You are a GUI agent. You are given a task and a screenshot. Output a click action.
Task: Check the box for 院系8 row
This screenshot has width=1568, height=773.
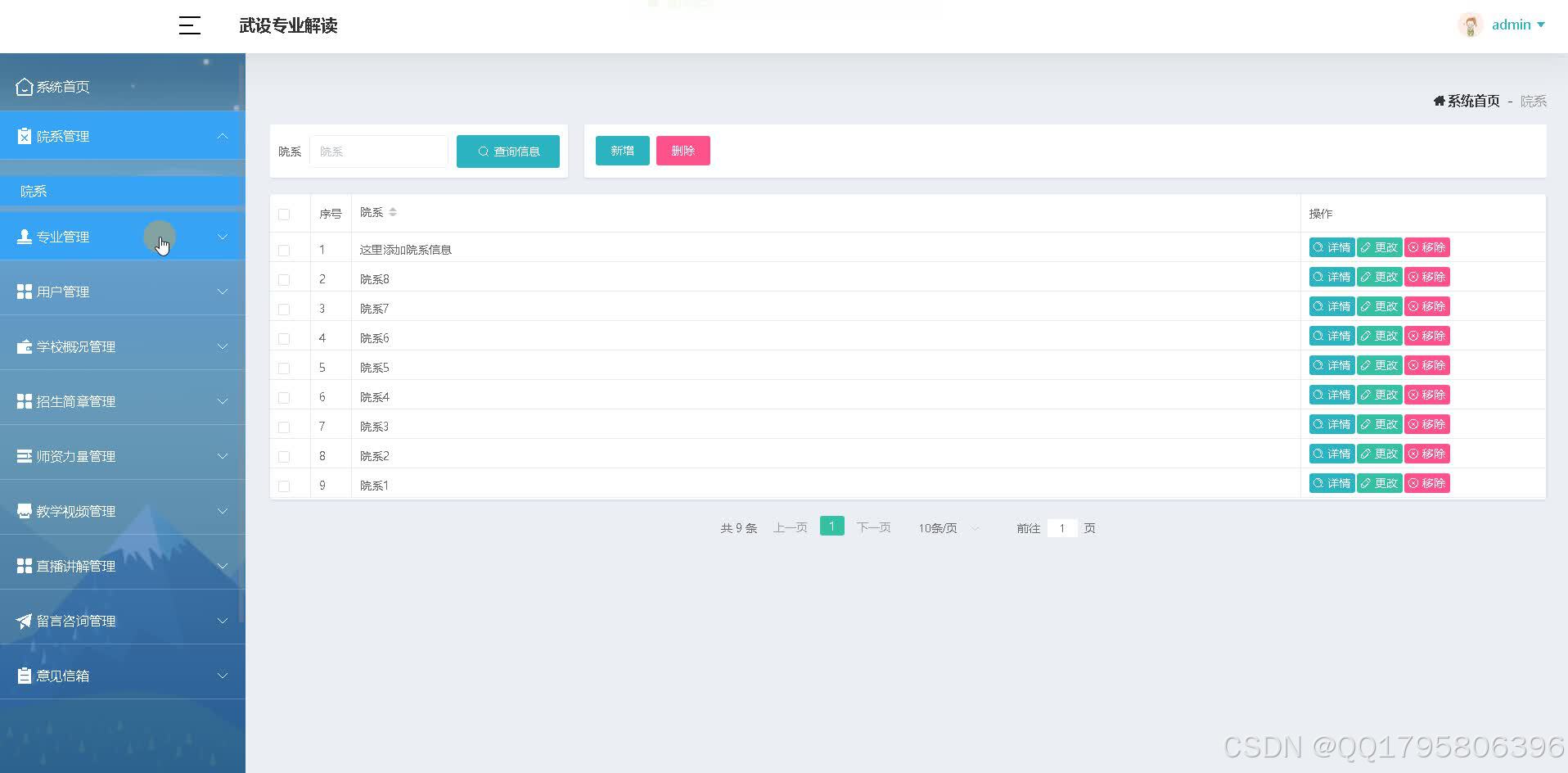pyautogui.click(x=284, y=279)
